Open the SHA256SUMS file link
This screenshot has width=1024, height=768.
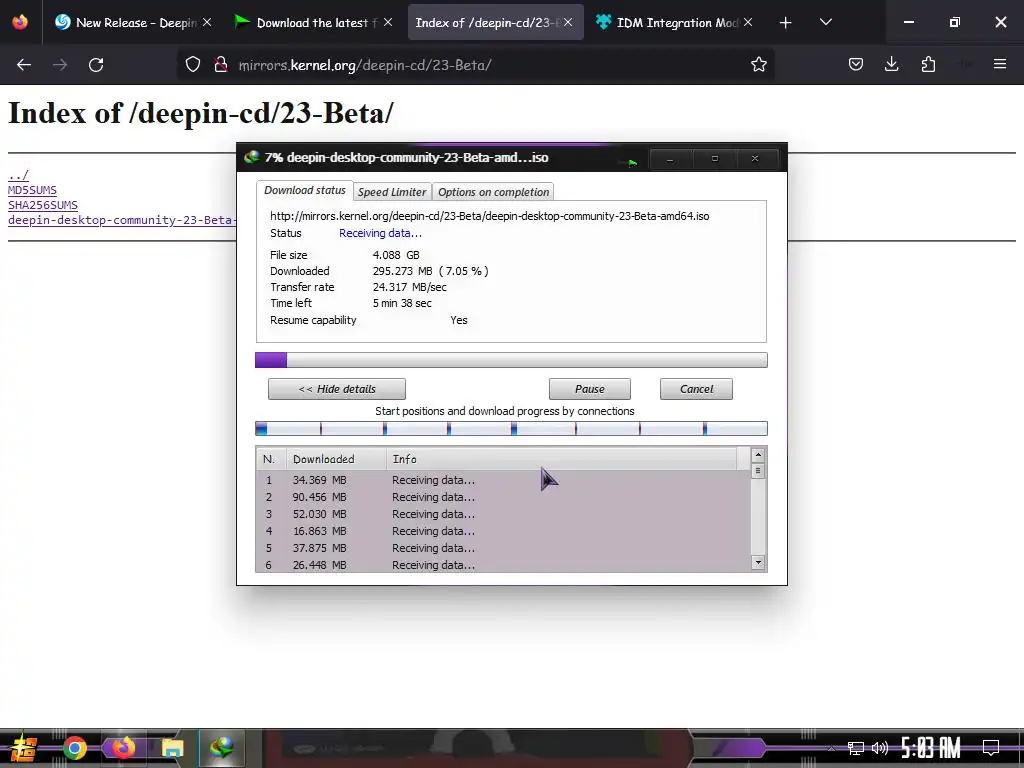[x=42, y=205]
